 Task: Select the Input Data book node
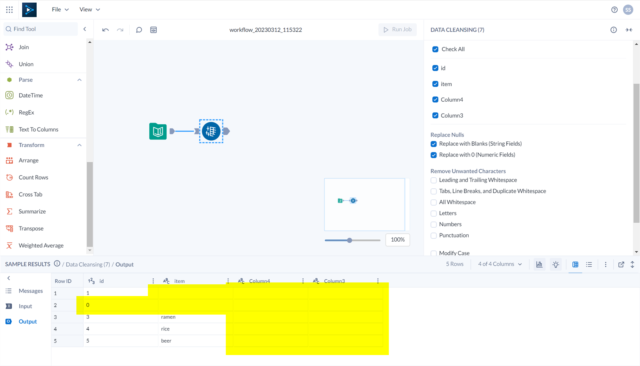pos(158,131)
